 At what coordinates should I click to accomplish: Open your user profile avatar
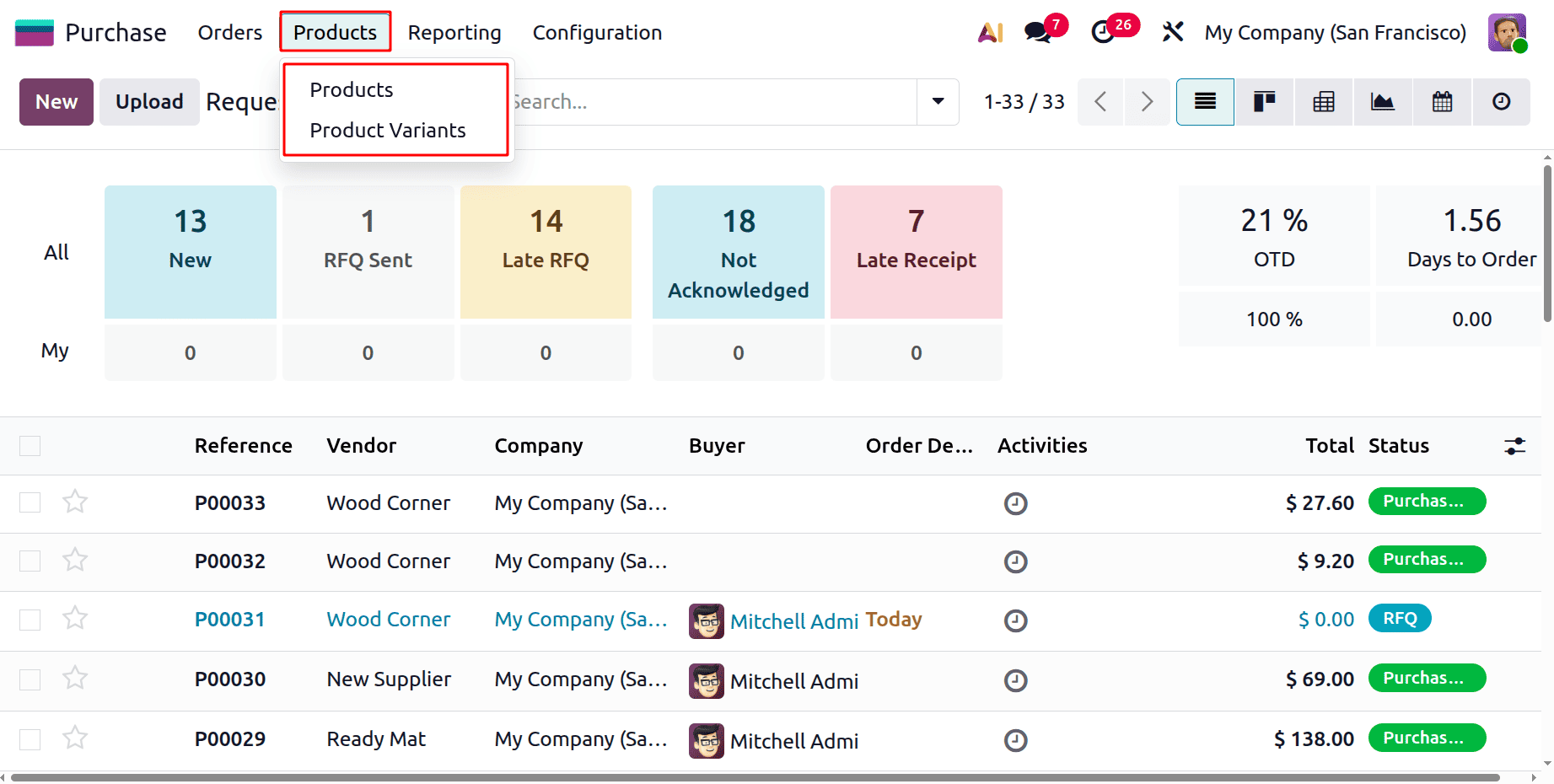1507,32
